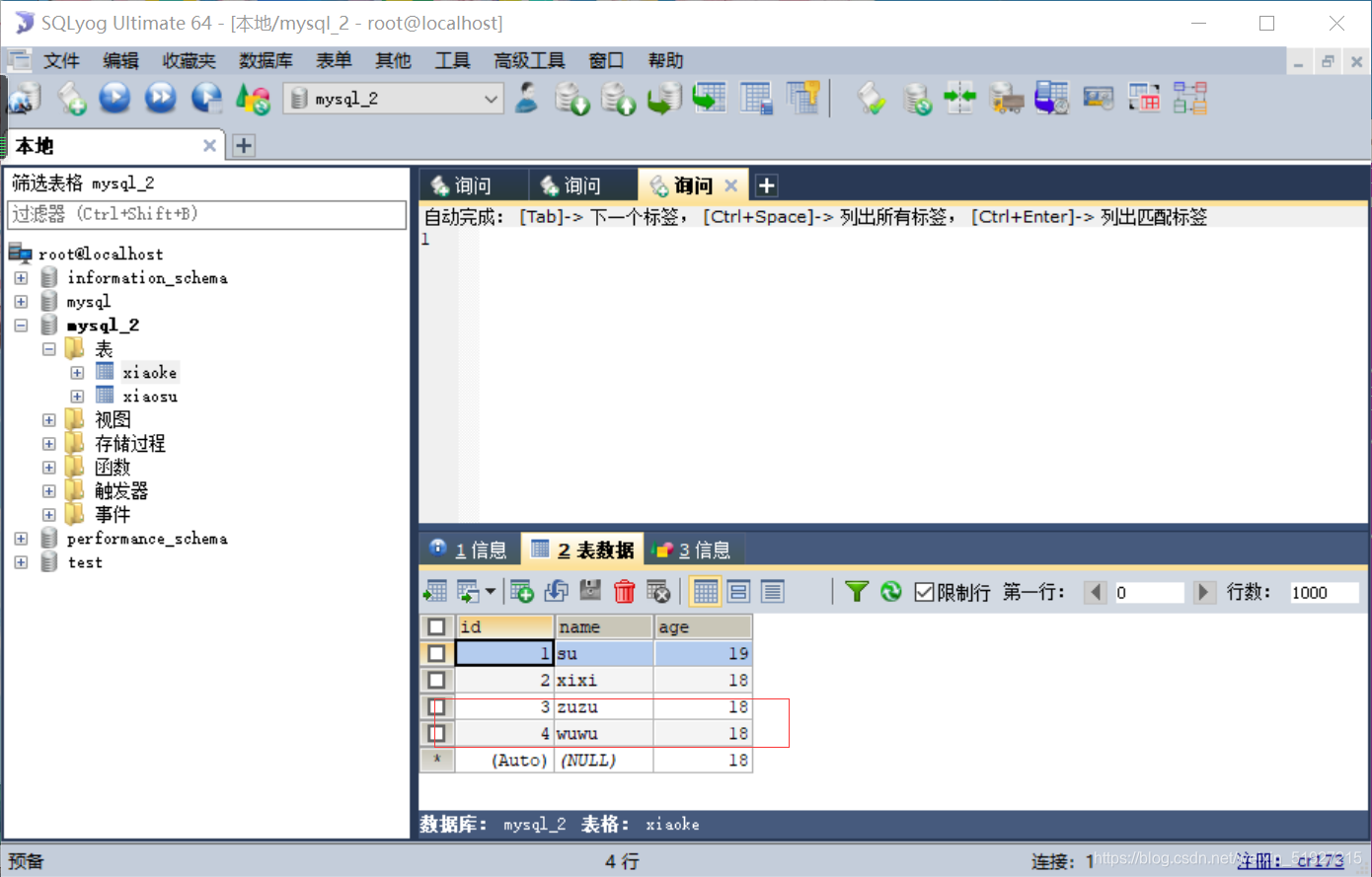This screenshot has width=1372, height=877.
Task: Click the database import icon with green up arrow
Action: coord(619,98)
